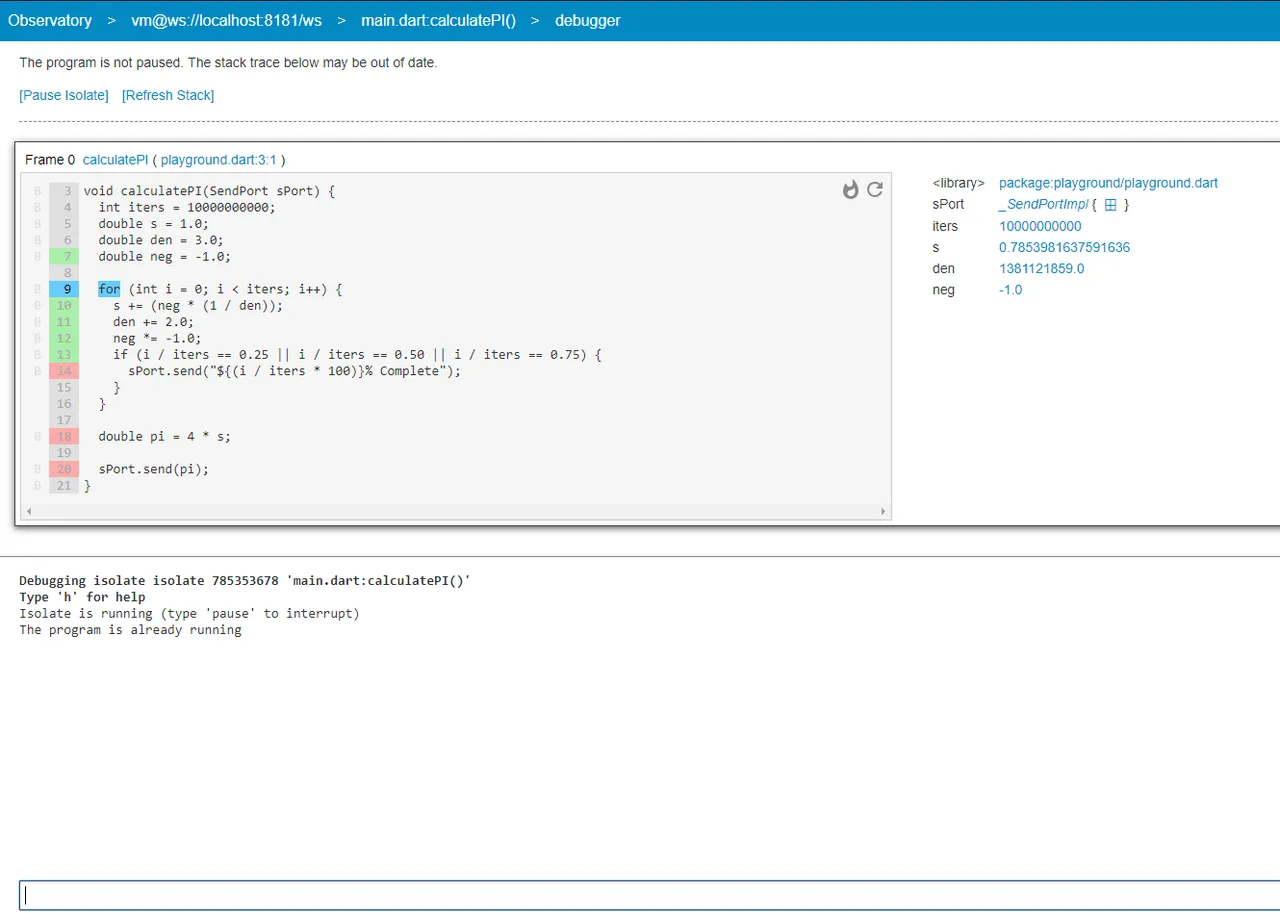Open the Observatory breadcrumb home

50,20
